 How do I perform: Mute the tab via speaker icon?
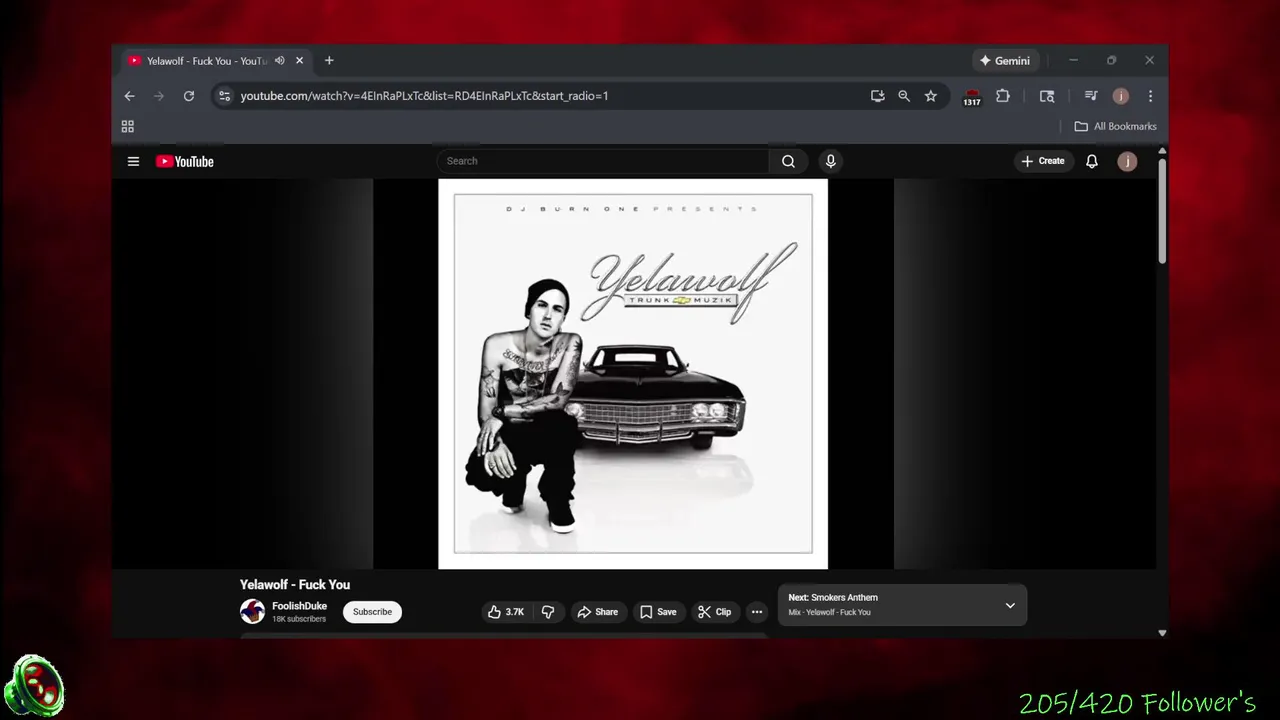(280, 61)
